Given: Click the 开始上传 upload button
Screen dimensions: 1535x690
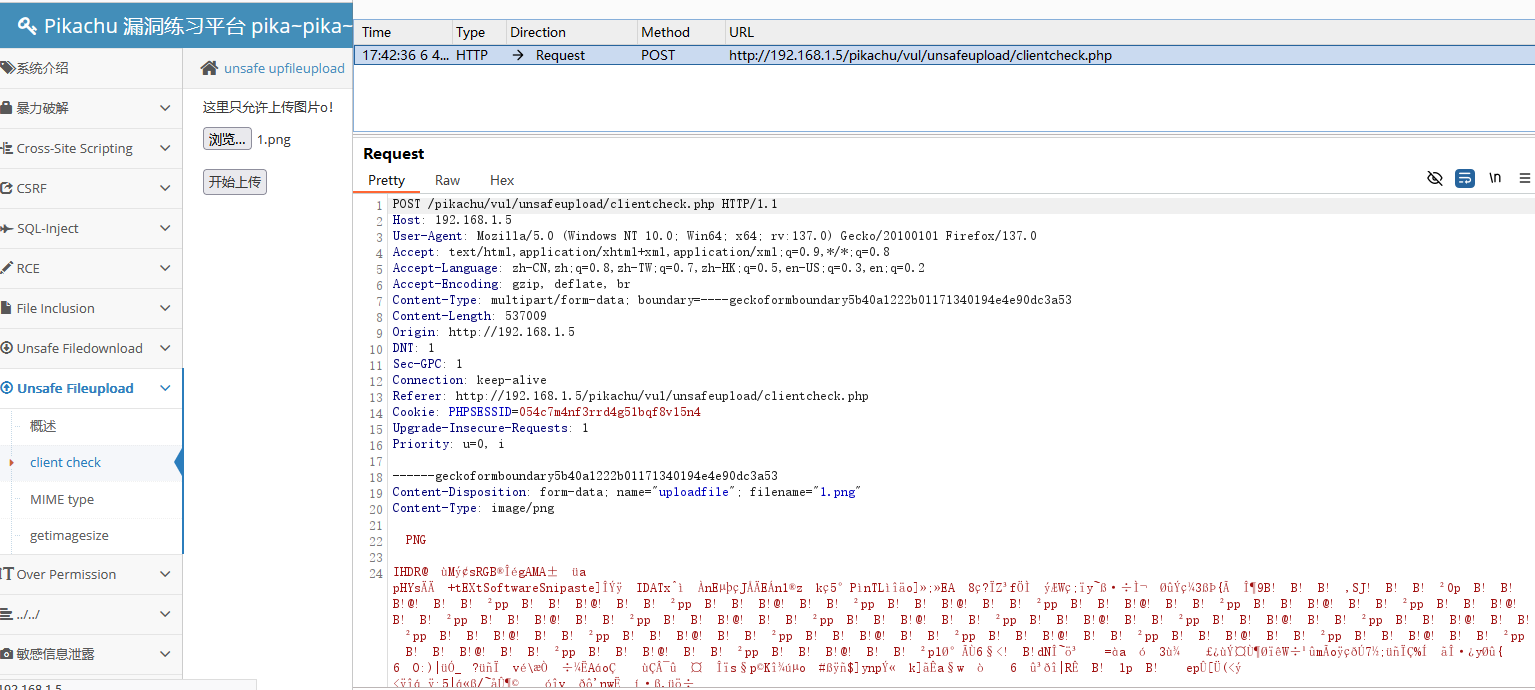Looking at the screenshot, I should click(235, 181).
